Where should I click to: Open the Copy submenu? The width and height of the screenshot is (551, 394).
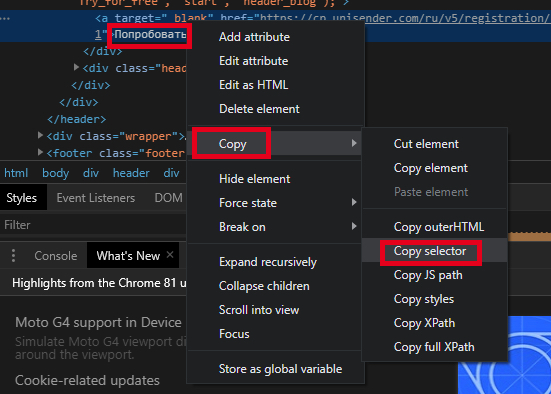point(275,143)
